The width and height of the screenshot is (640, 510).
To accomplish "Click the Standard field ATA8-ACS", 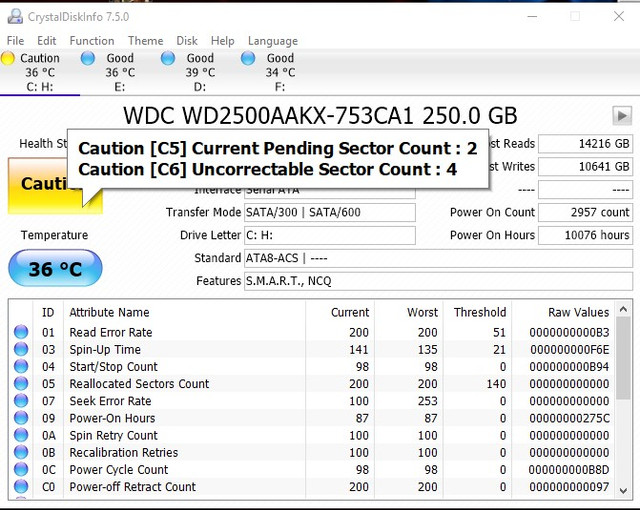I will [x=438, y=258].
